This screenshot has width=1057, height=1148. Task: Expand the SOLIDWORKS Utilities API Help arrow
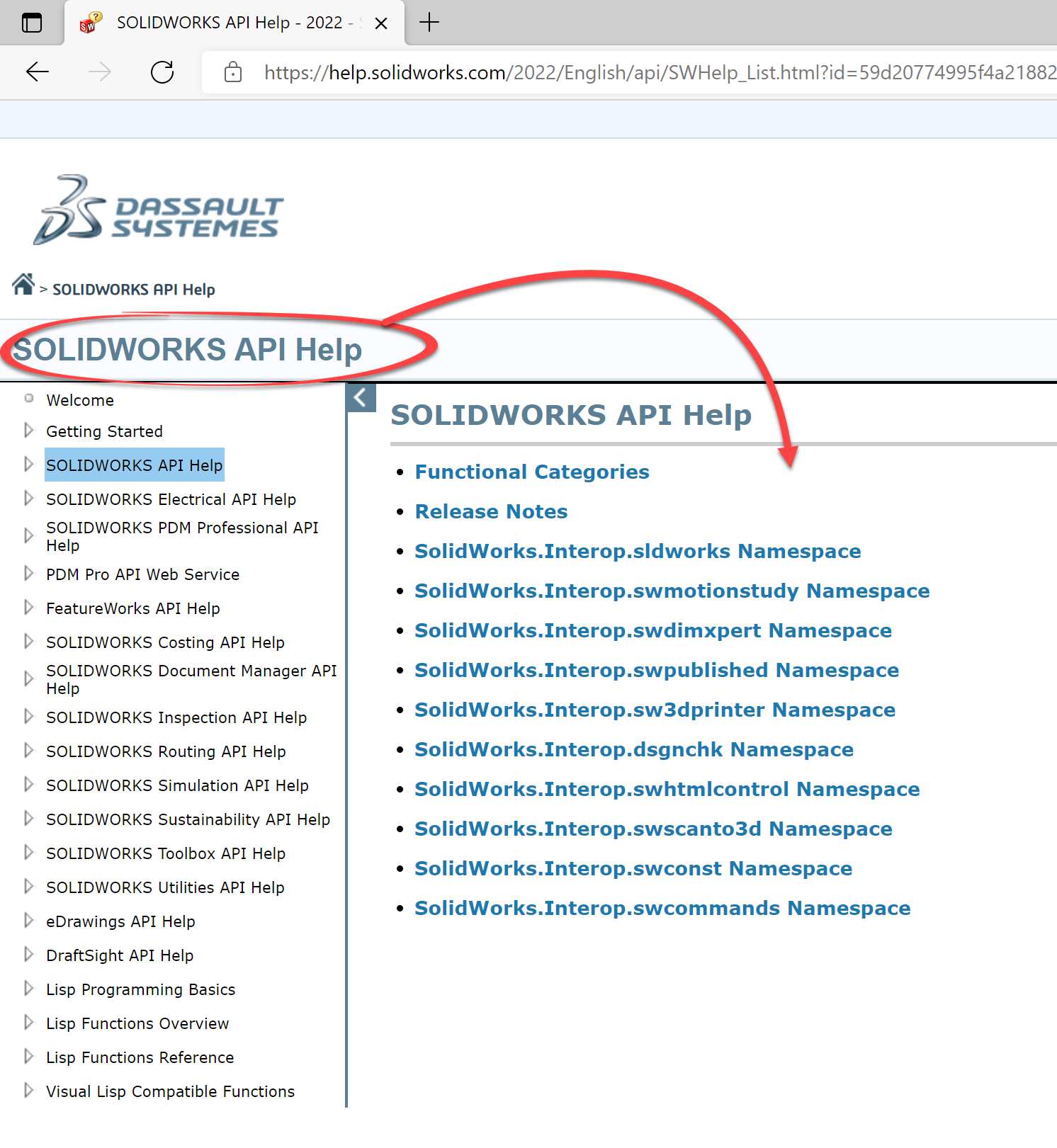tap(28, 886)
